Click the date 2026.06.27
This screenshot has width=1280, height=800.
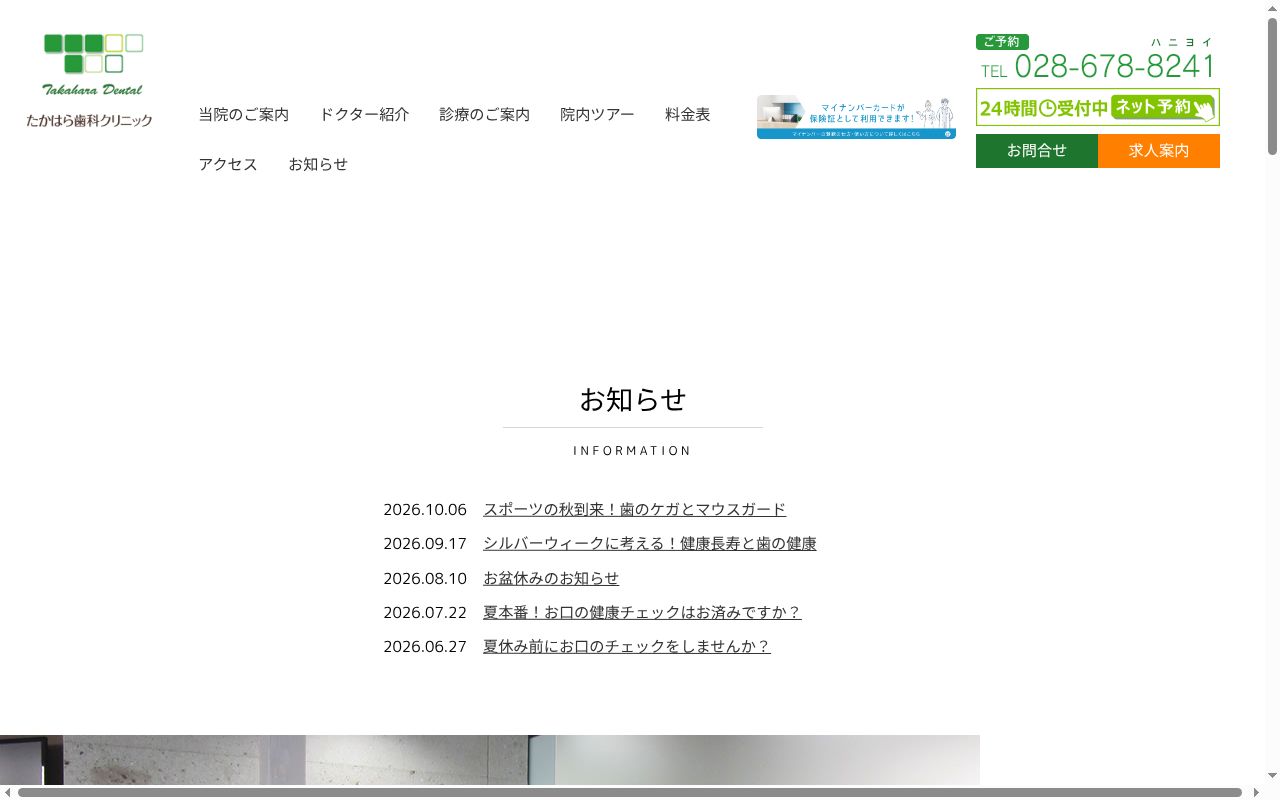coord(425,647)
